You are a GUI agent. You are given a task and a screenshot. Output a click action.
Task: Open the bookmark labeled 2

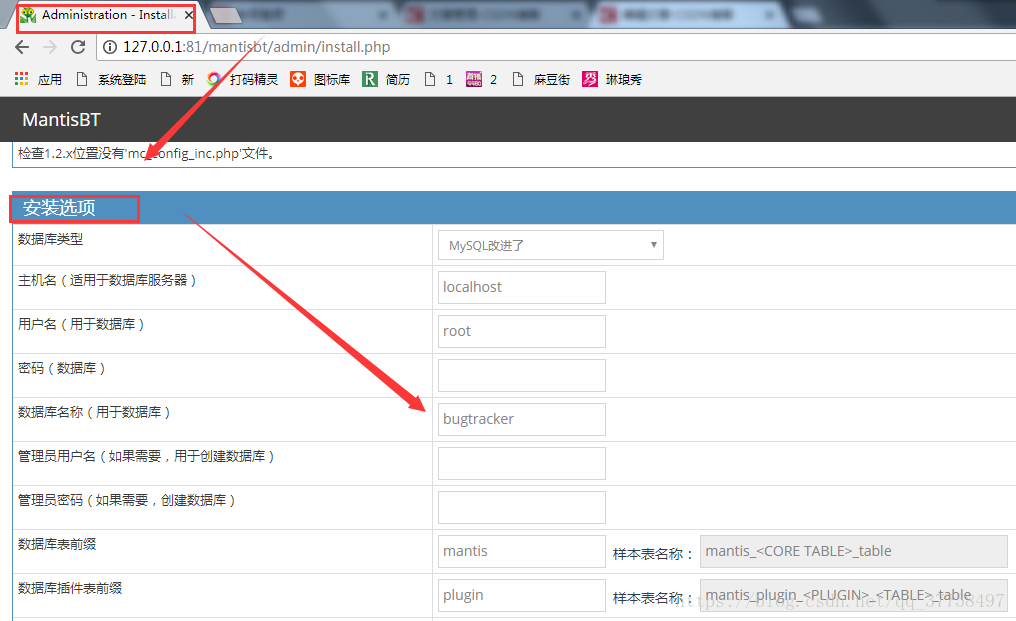click(481, 79)
